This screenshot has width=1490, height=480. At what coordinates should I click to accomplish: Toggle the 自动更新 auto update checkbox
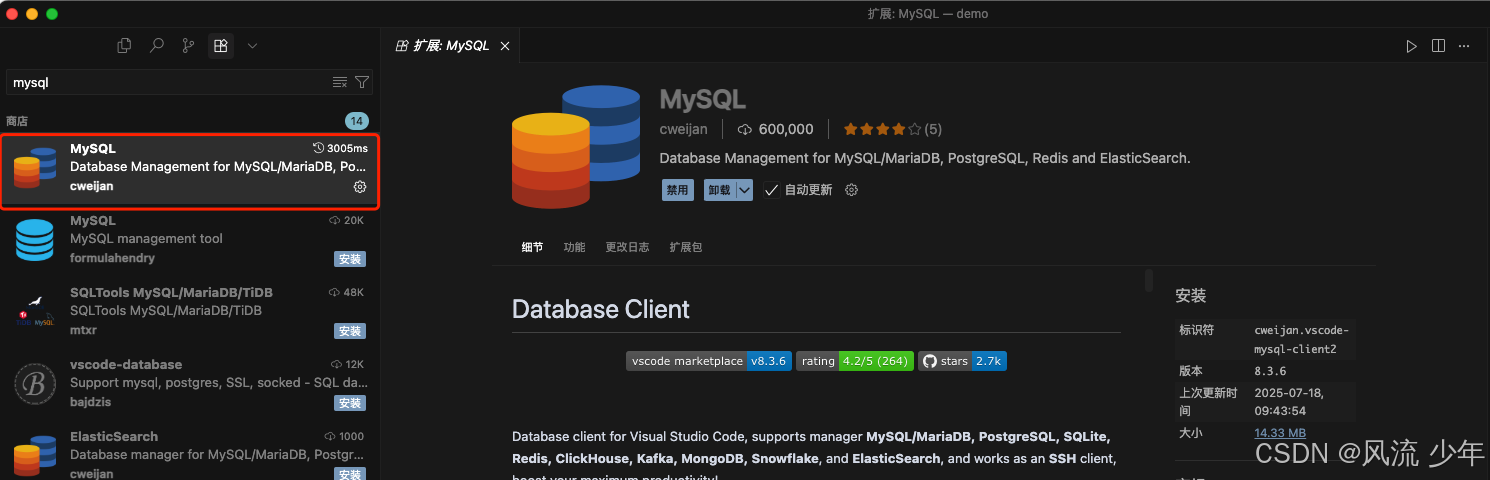tap(771, 190)
